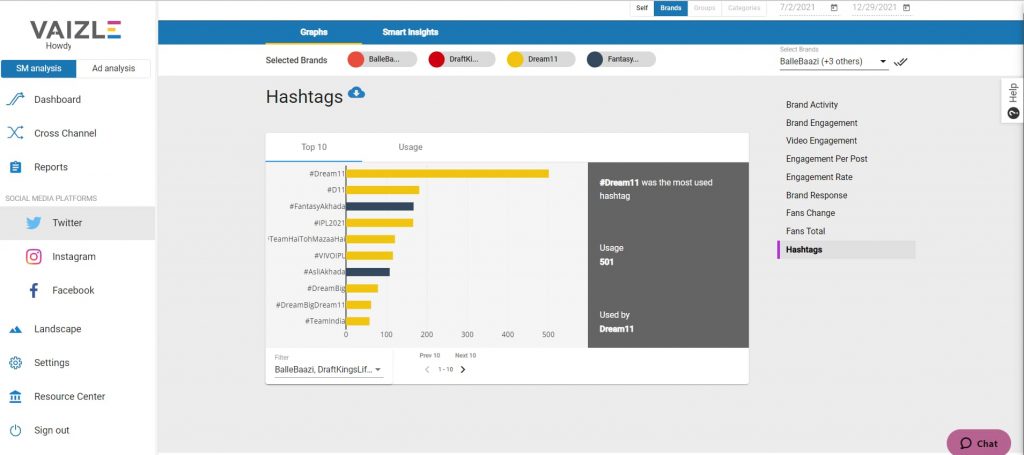Open Brand Engagement section
Image resolution: width=1024 pixels, height=455 pixels.
(x=822, y=123)
